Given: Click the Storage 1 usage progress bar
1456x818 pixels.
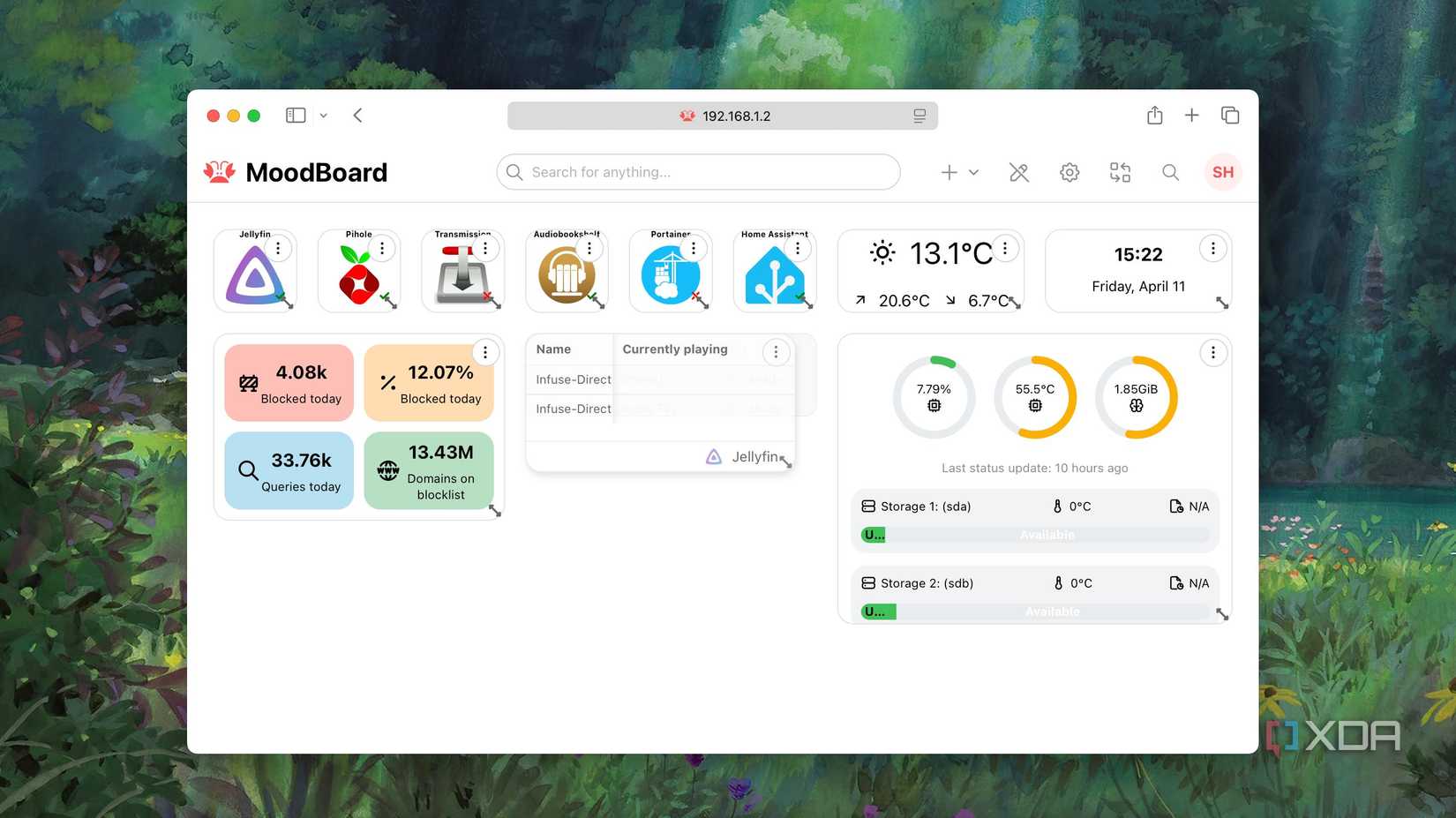Looking at the screenshot, I should coord(1034,534).
